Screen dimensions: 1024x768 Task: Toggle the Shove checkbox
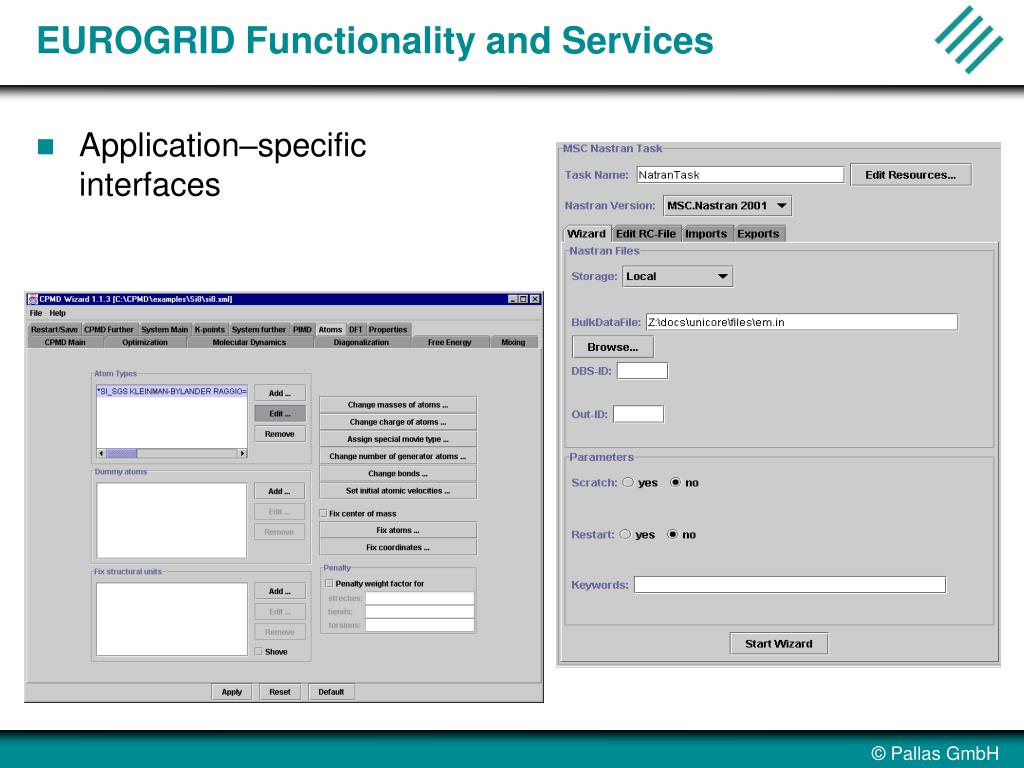point(259,651)
